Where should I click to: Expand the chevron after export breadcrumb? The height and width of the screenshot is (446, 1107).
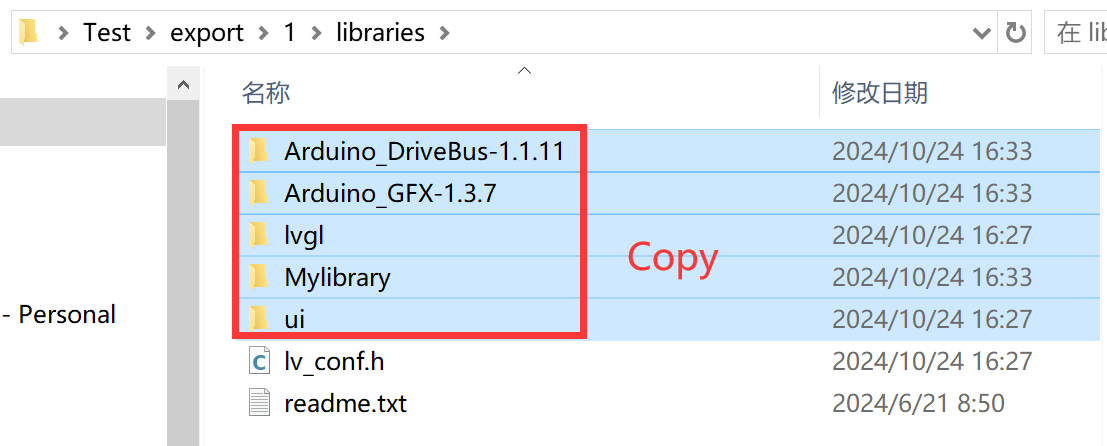tap(263, 32)
